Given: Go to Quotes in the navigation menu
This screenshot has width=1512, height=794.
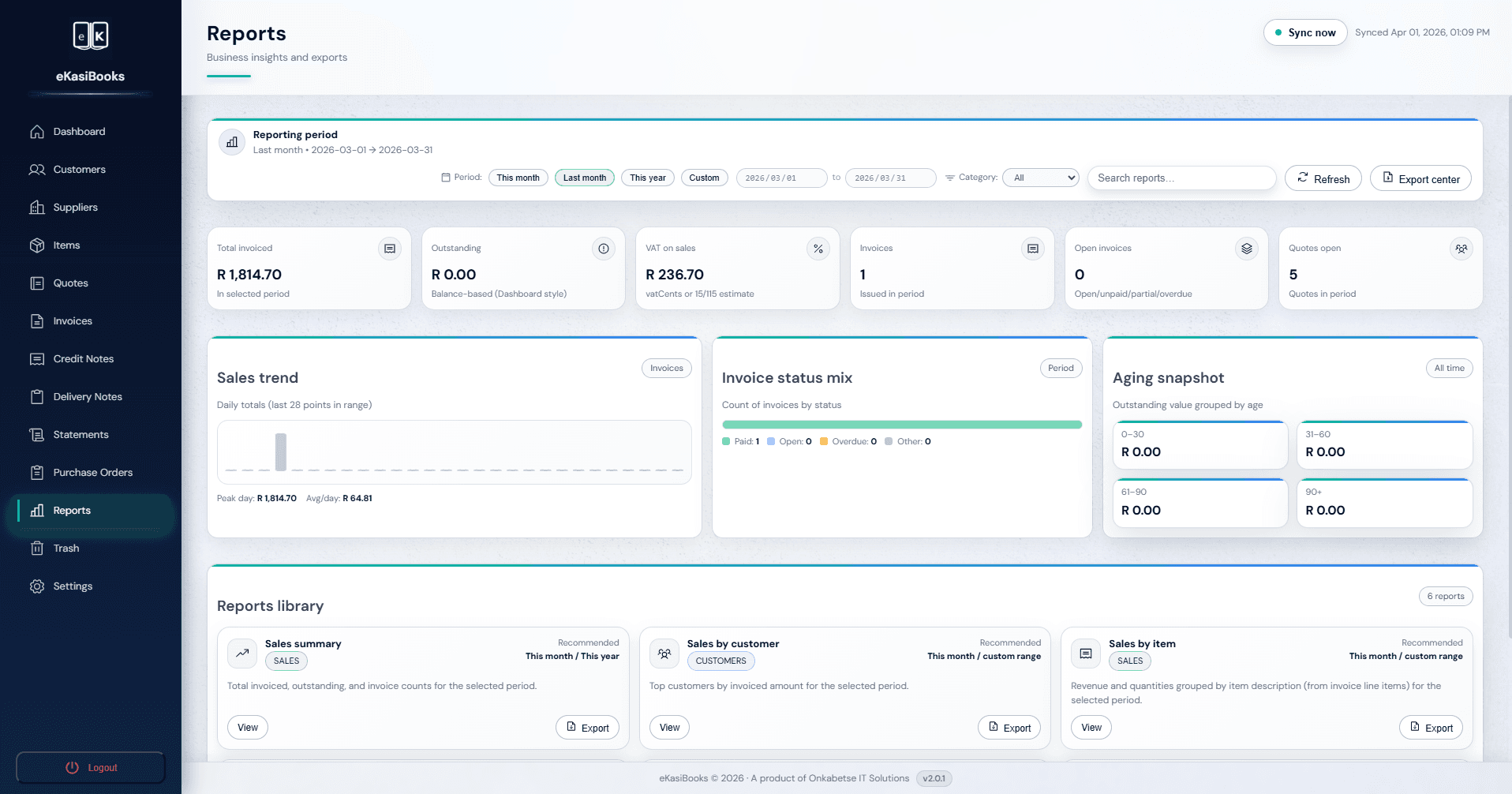Looking at the screenshot, I should tap(69, 283).
